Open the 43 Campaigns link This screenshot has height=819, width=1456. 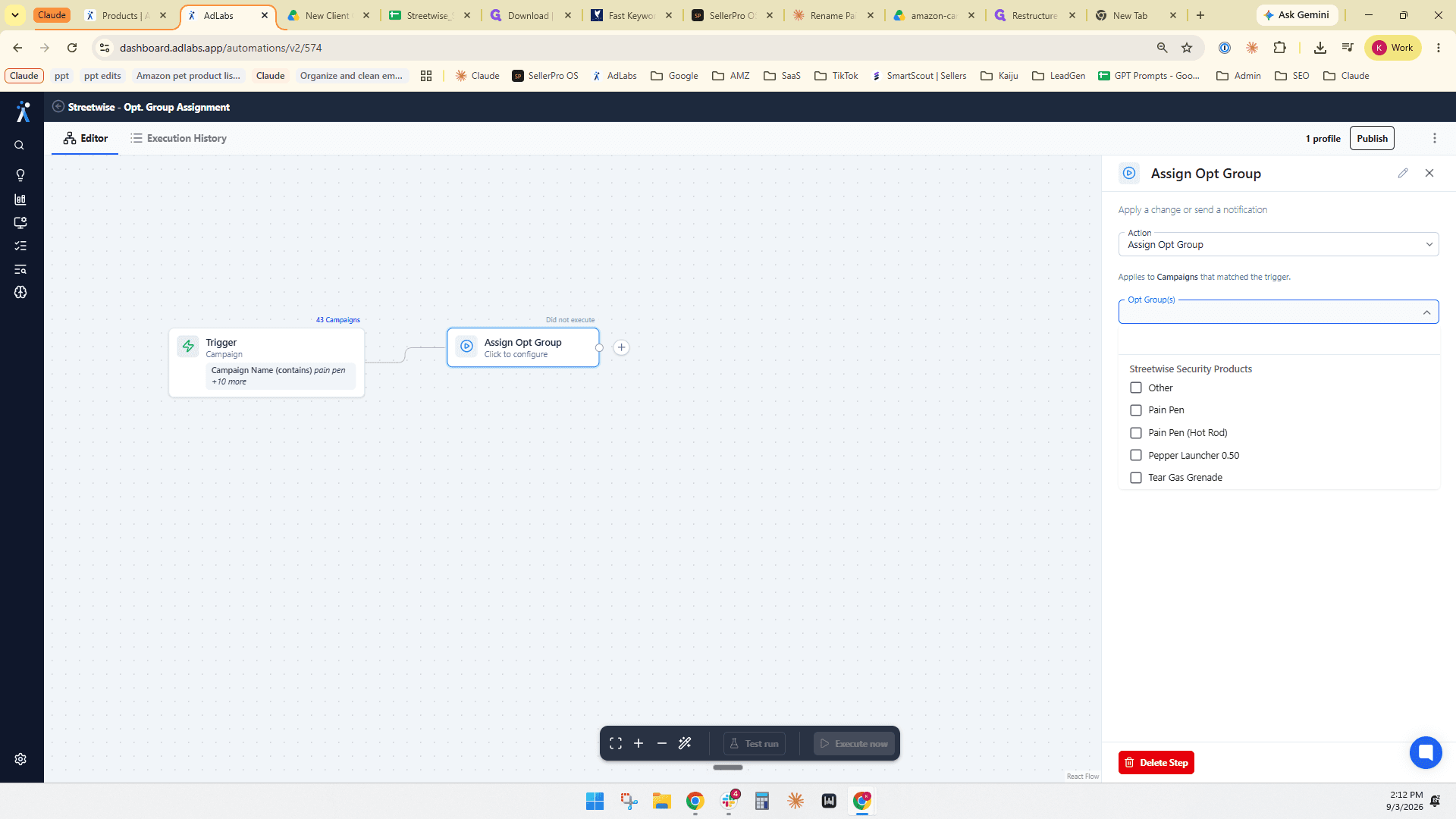point(338,320)
